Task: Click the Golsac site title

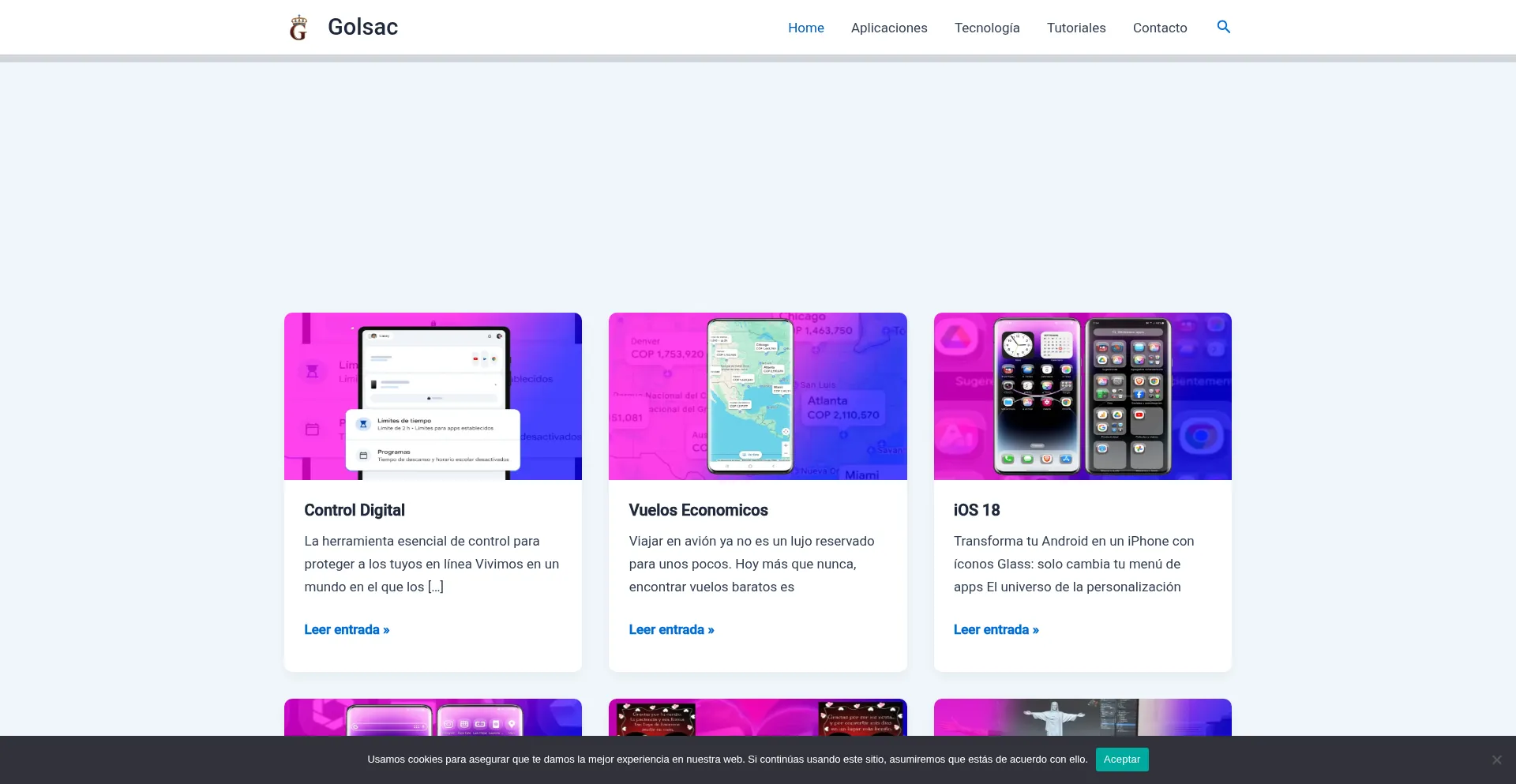Action: 362,27
